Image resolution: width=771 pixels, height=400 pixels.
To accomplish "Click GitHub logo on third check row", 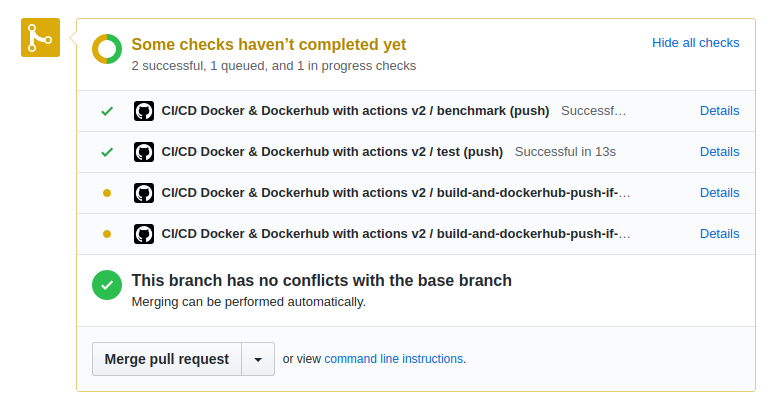I will 143,192.
